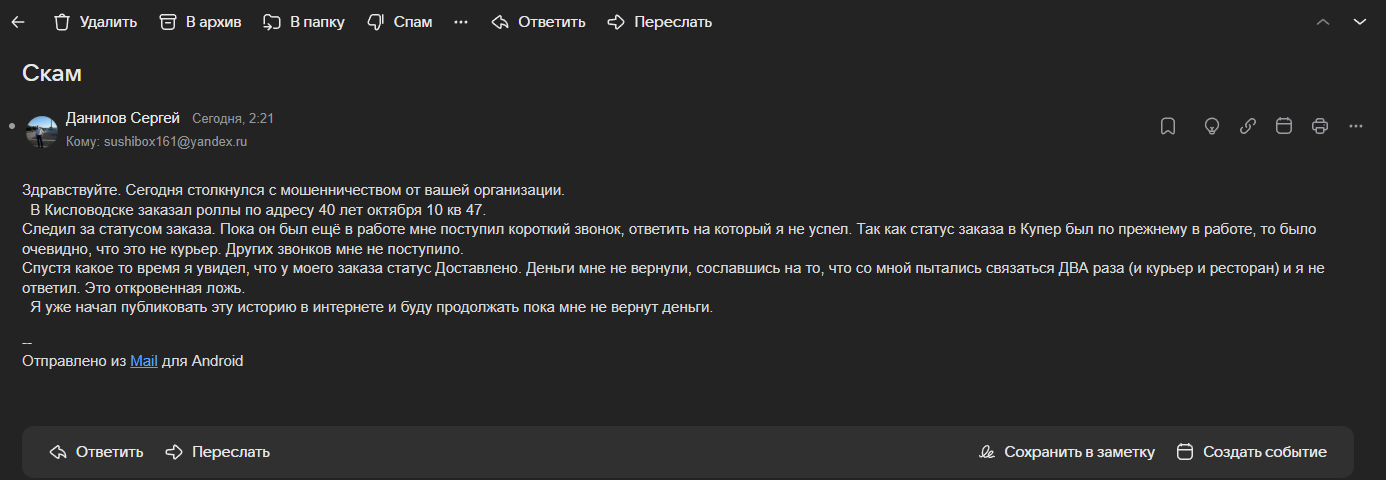Move the message to archive (В архив)
The height and width of the screenshot is (480, 1386).
pyautogui.click(x=200, y=22)
